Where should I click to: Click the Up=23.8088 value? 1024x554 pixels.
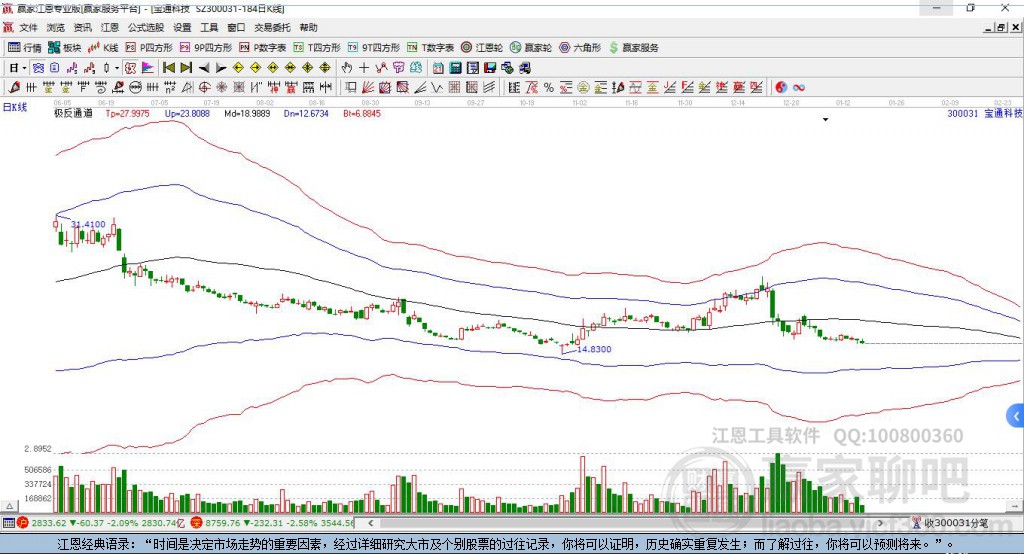pyautogui.click(x=187, y=114)
